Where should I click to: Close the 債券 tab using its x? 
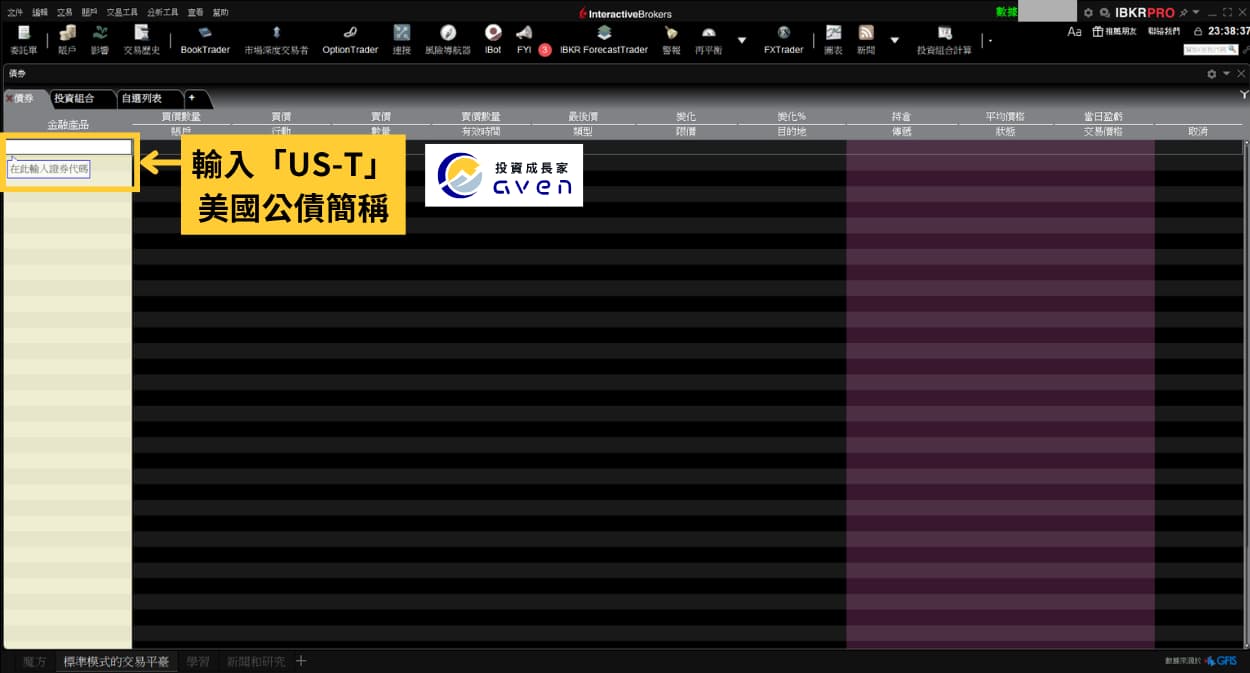tap(9, 98)
